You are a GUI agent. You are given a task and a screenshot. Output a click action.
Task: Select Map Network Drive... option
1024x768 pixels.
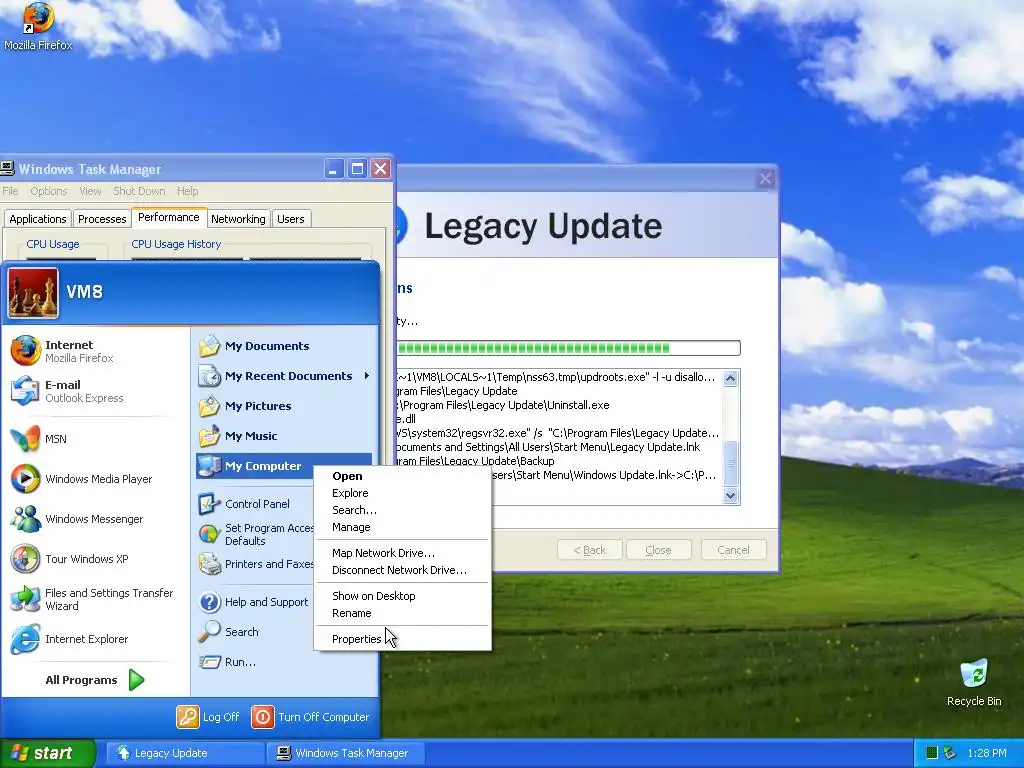[402, 553]
